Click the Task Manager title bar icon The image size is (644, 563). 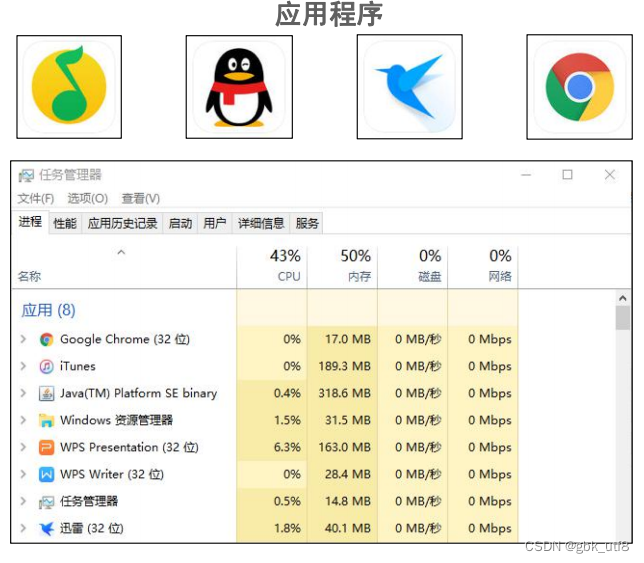(26, 175)
